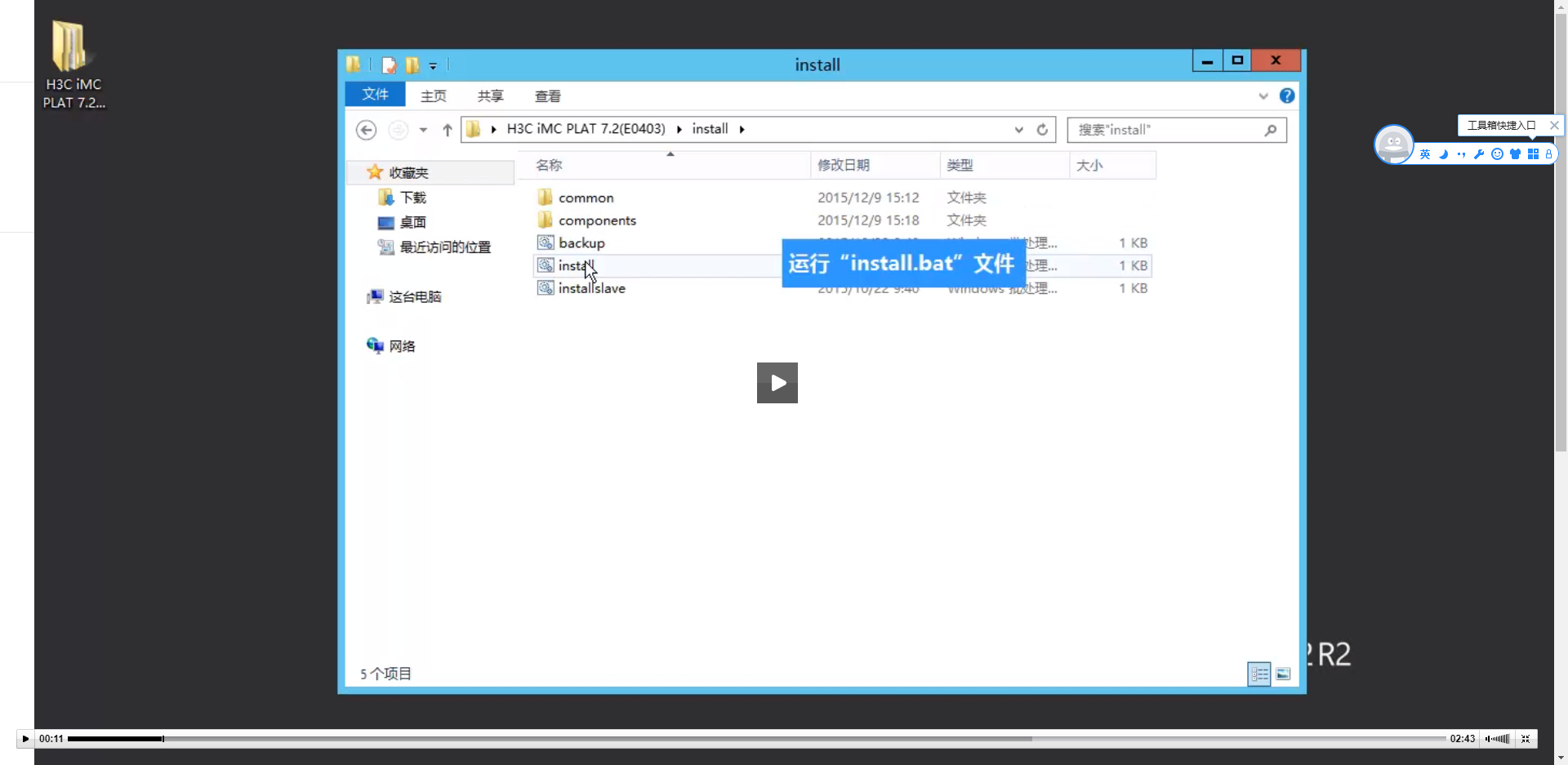Expand the breadcrumb arrow after install
Image resolution: width=1568 pixels, height=765 pixels.
click(x=742, y=129)
